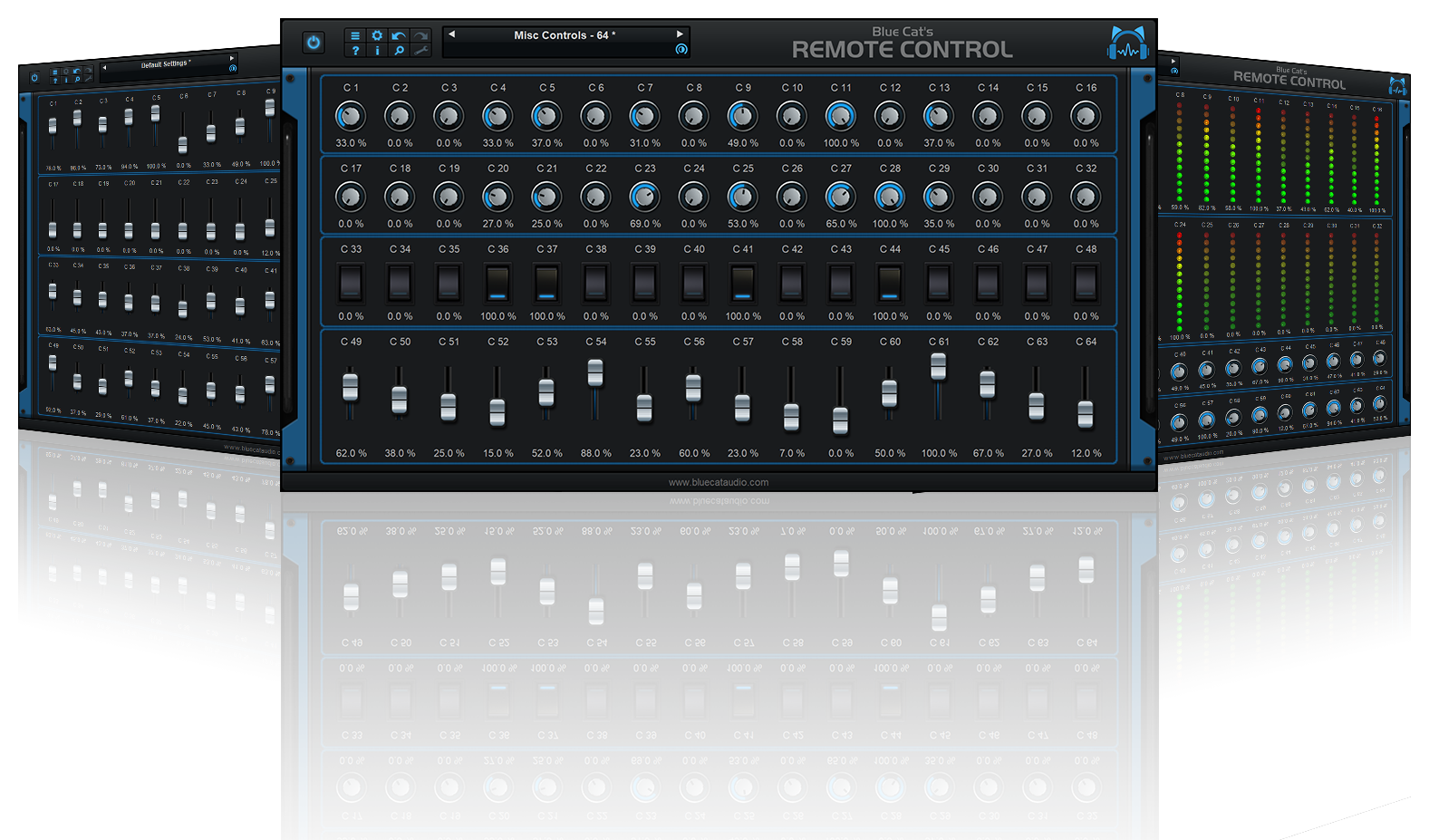Click the C 13 knob
The image size is (1429, 840).
pyautogui.click(x=939, y=116)
